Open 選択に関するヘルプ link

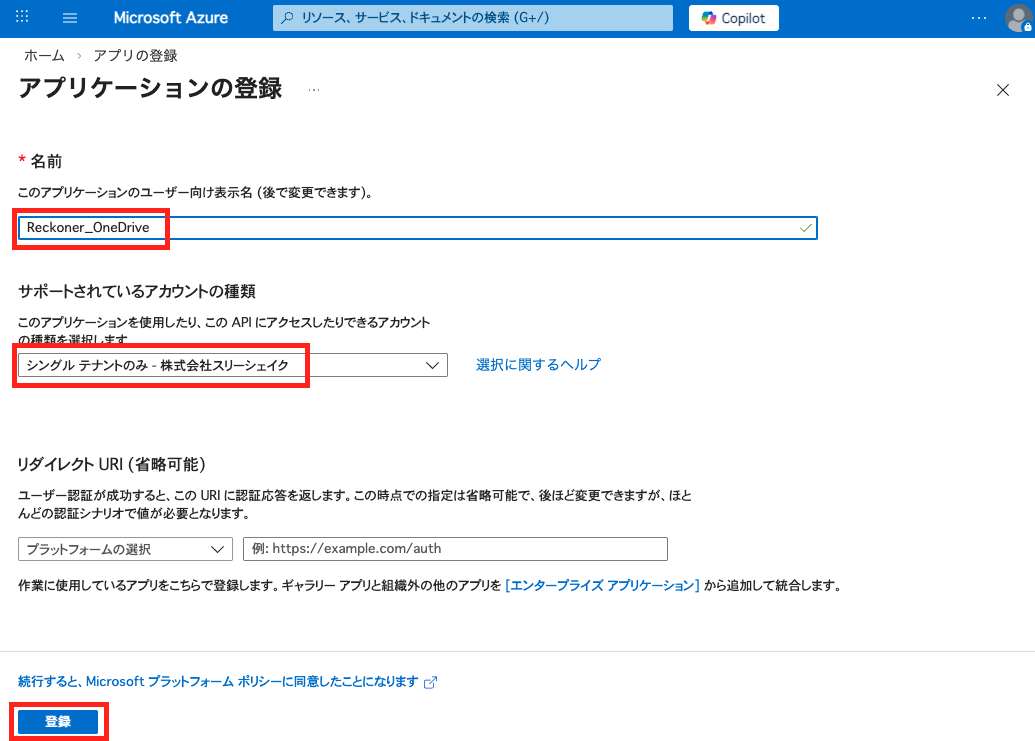click(538, 364)
